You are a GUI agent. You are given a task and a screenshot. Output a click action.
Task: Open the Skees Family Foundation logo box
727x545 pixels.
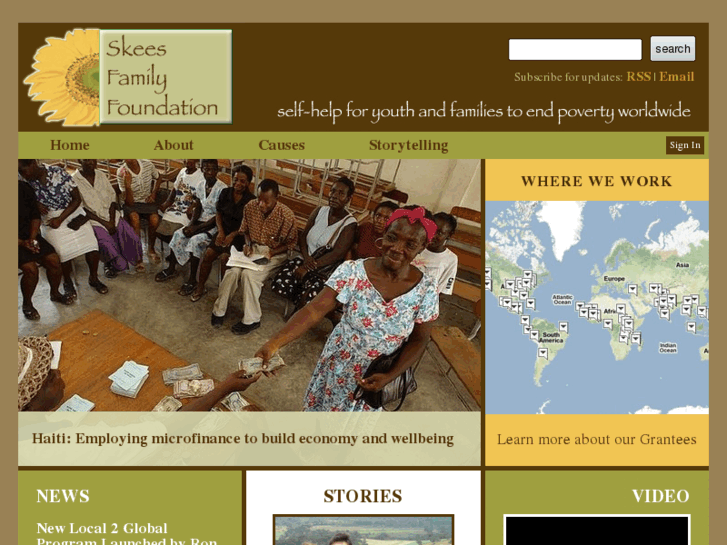pos(166,77)
